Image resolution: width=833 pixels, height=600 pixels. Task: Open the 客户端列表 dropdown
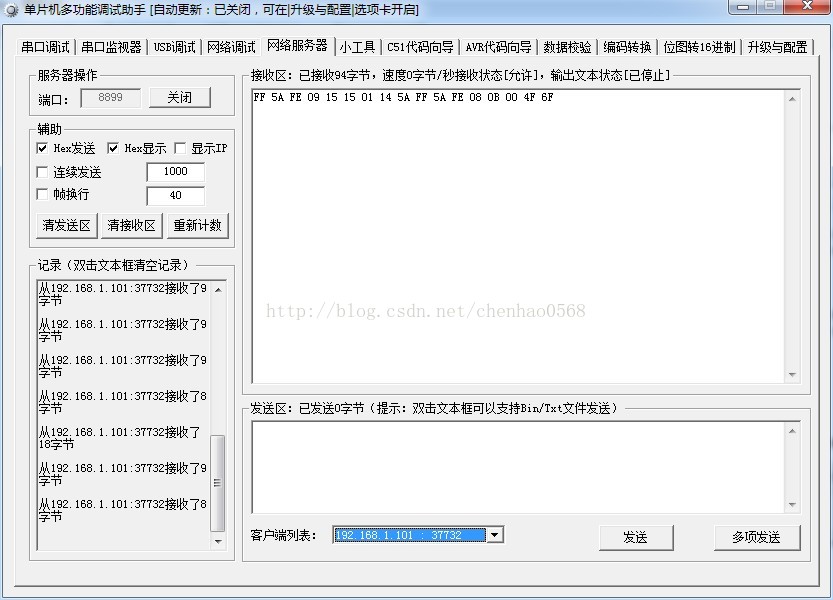(494, 535)
